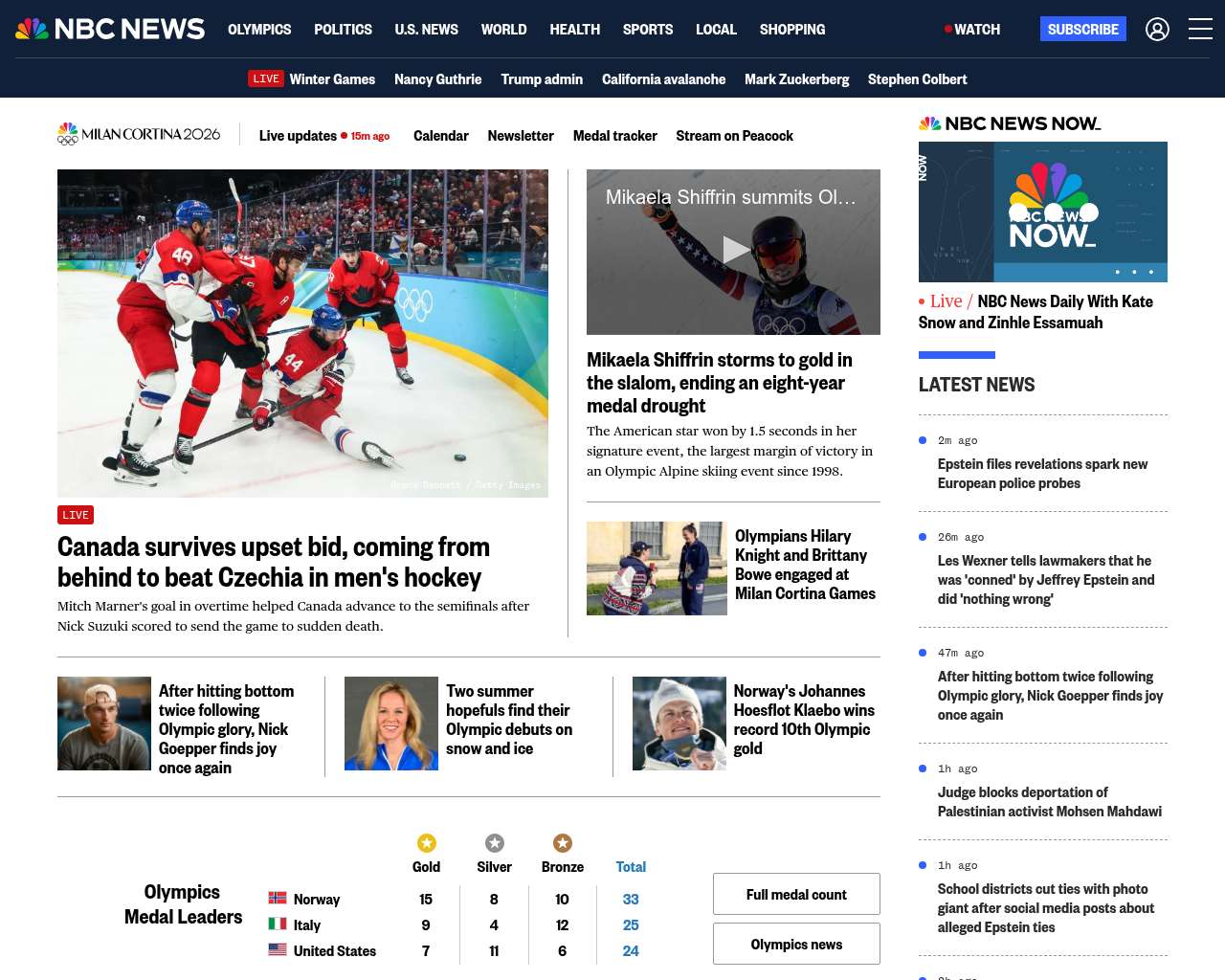Viewport: 1225px width, 980px height.
Task: Click the Gold medal star icon
Action: (x=427, y=843)
